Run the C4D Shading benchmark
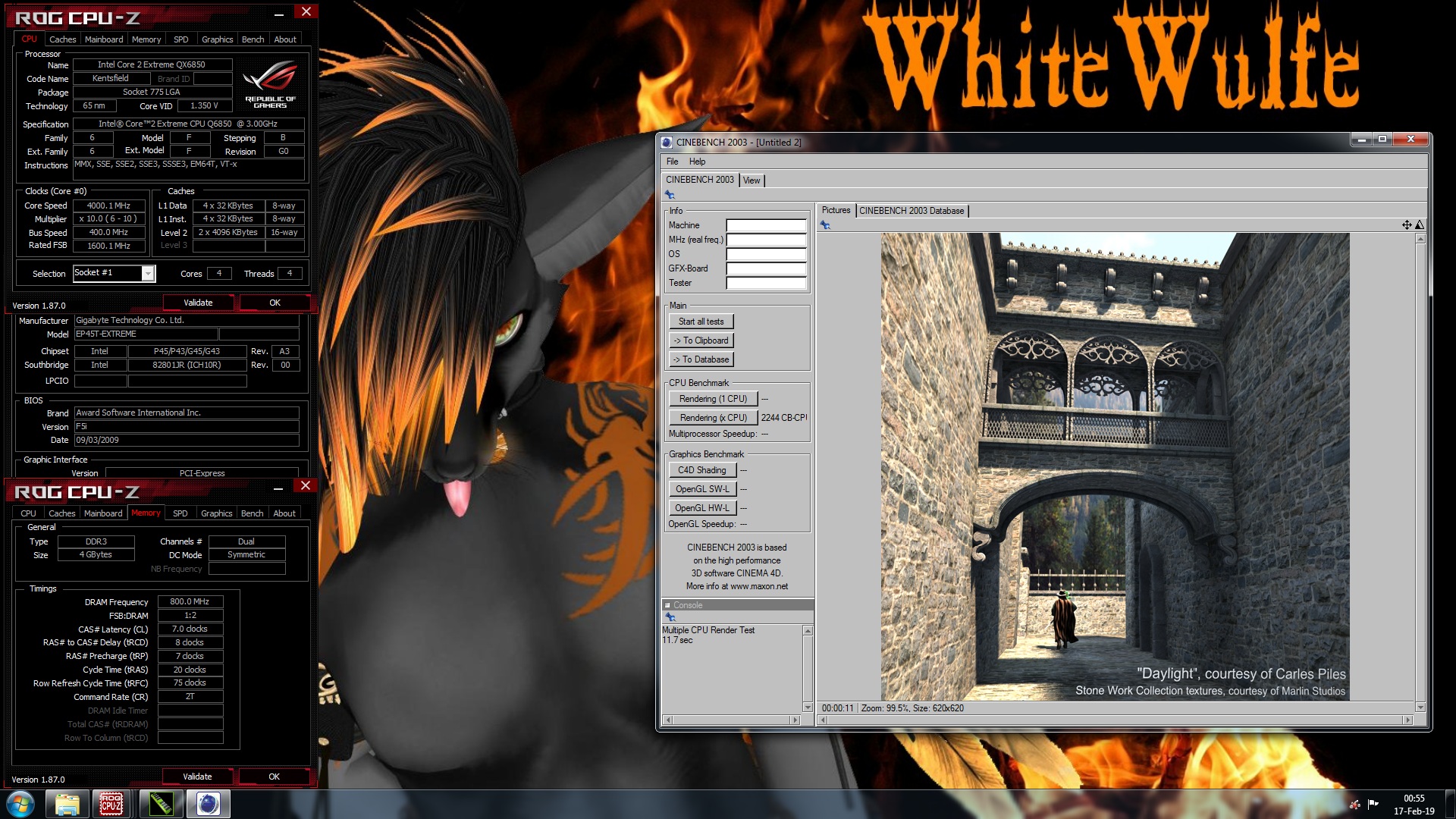 [701, 470]
